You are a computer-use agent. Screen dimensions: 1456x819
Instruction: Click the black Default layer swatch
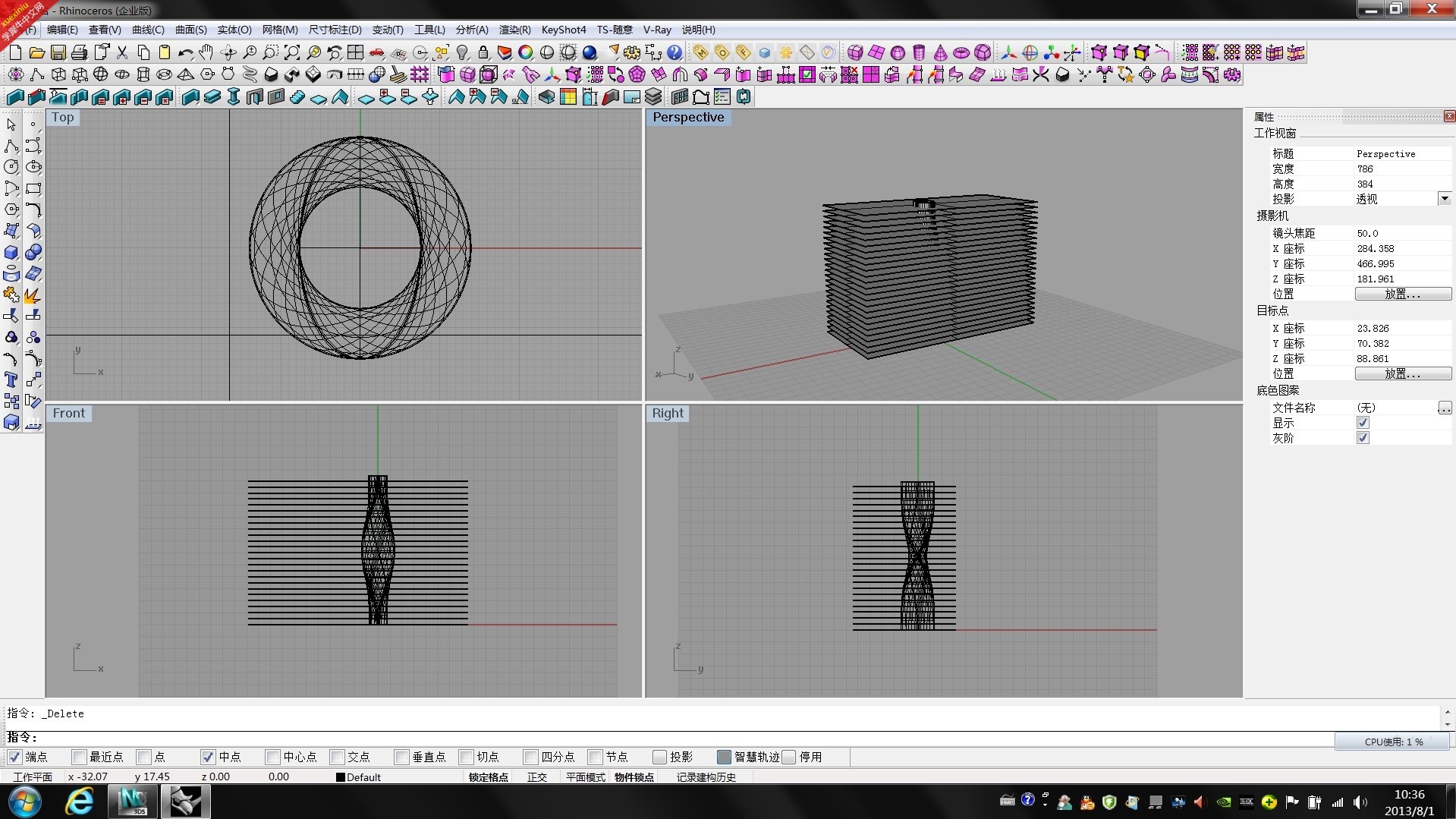pos(341,777)
